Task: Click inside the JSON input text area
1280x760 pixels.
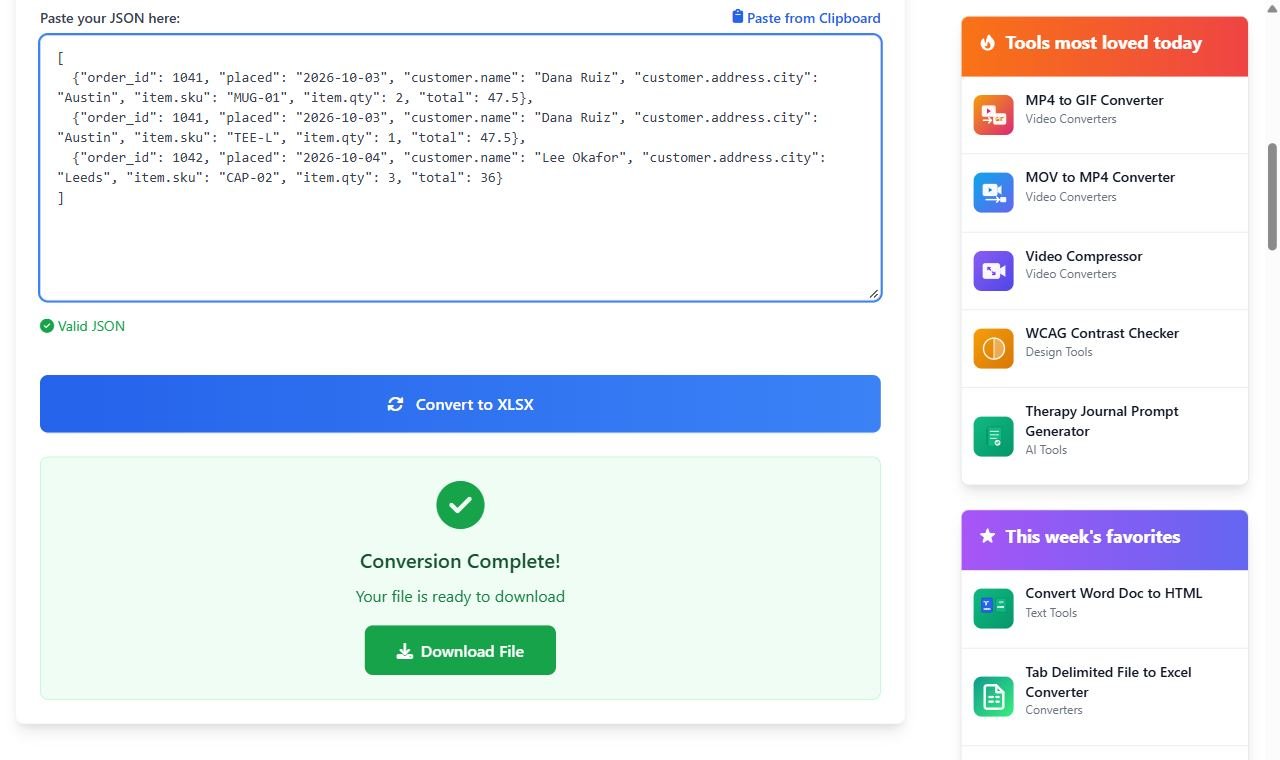Action: 460,168
